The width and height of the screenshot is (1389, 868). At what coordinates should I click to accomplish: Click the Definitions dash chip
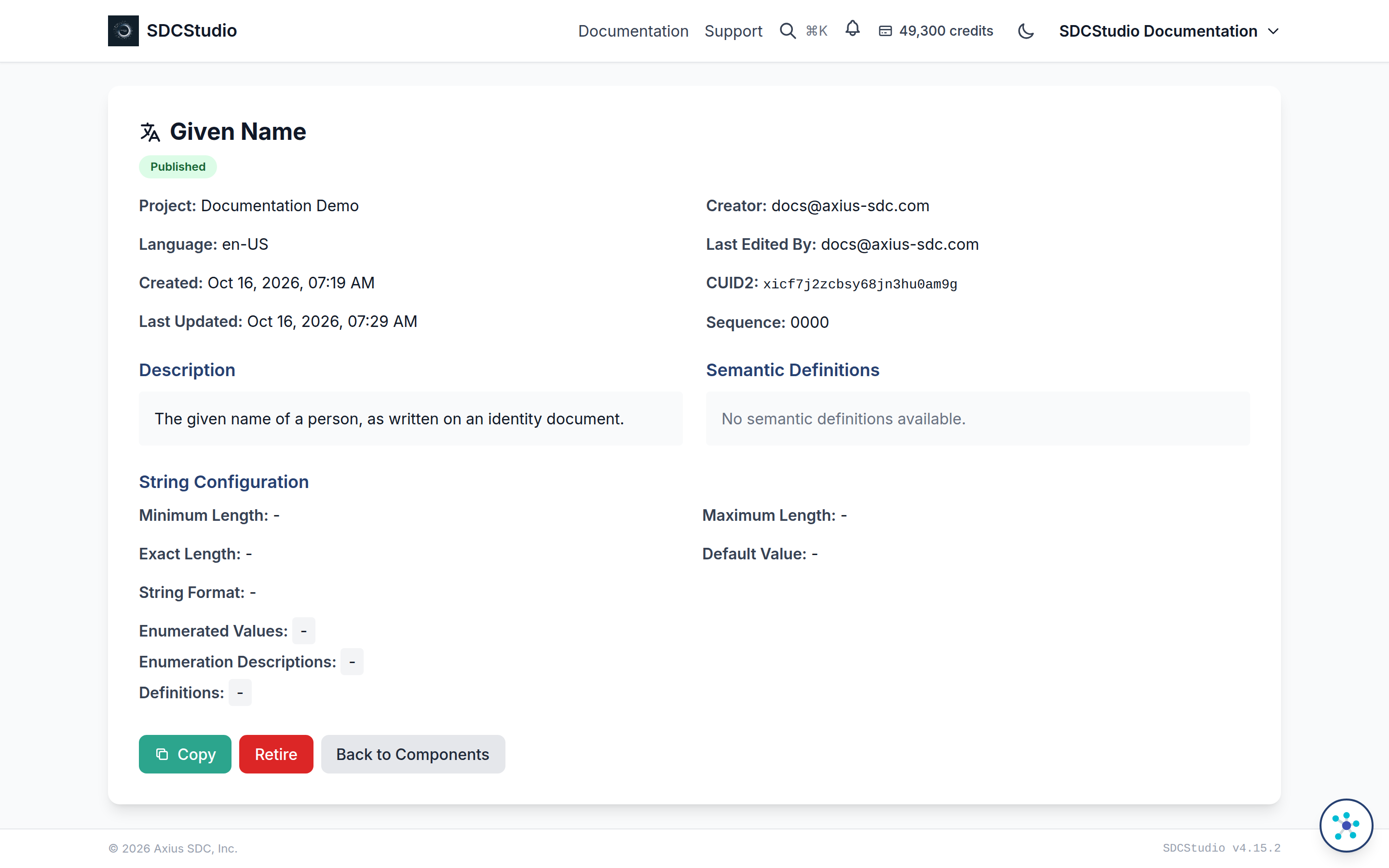tap(240, 693)
